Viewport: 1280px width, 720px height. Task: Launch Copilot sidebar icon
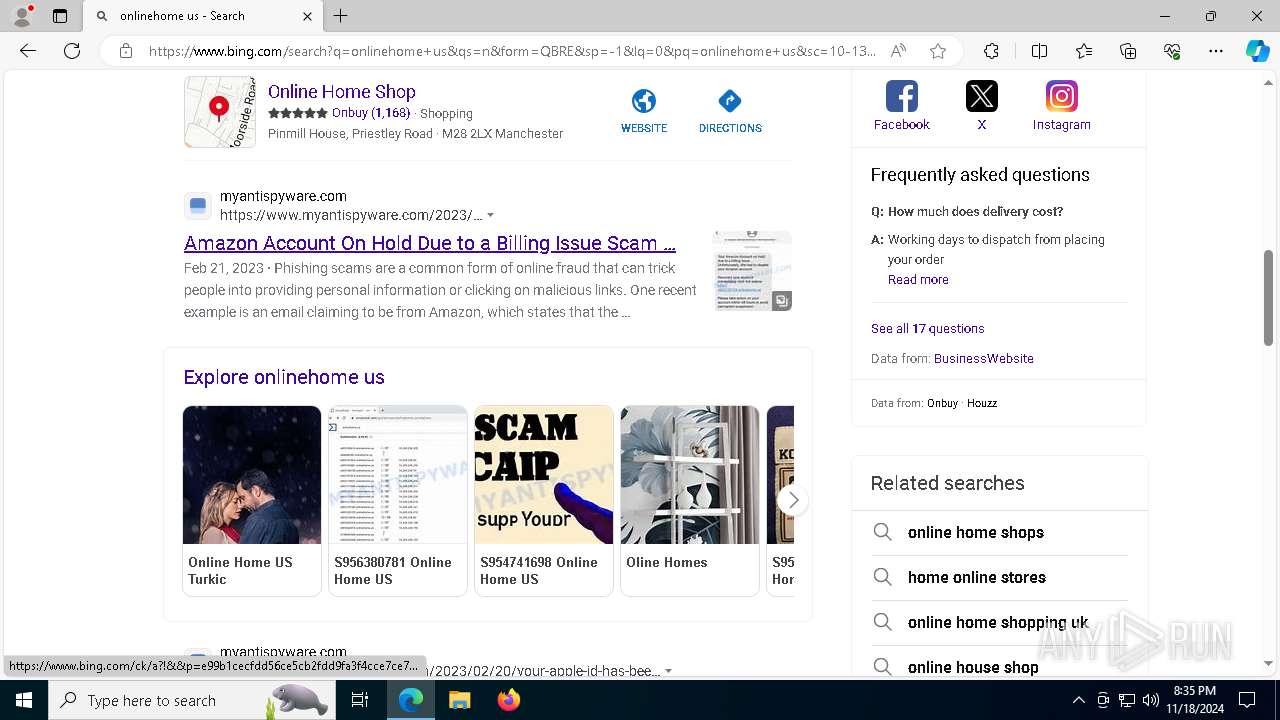[1257, 51]
